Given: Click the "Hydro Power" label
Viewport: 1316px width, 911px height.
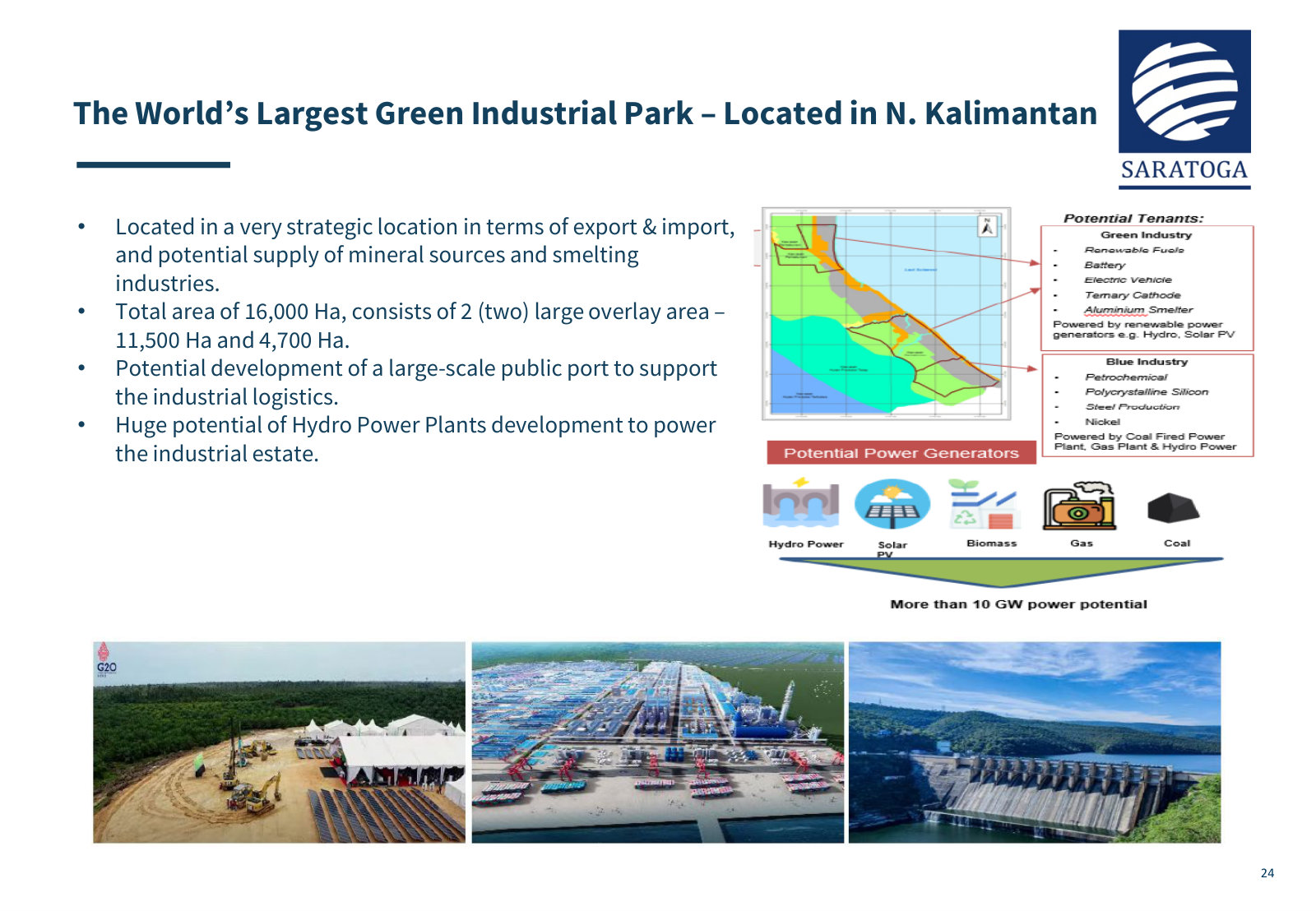Looking at the screenshot, I should click(806, 544).
